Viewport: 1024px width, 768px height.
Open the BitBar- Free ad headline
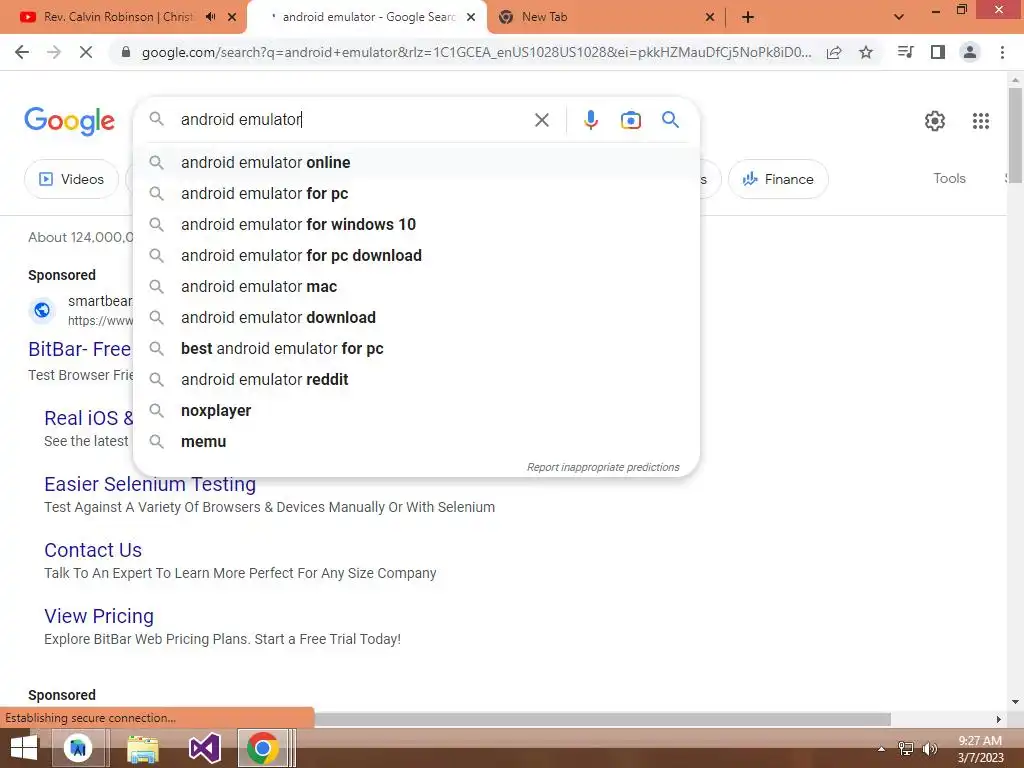[80, 349]
